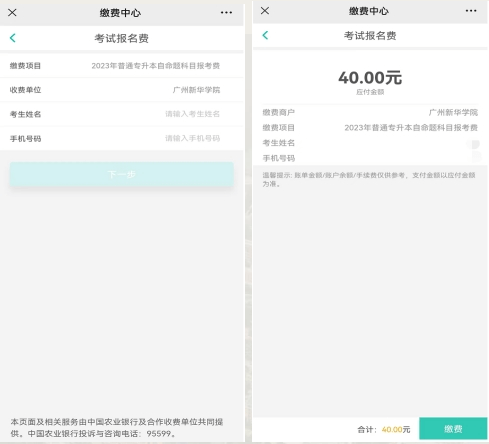Screen dimensions: 489x444
Task: Click the 考试报名费 title on right screen
Action: [370, 36]
